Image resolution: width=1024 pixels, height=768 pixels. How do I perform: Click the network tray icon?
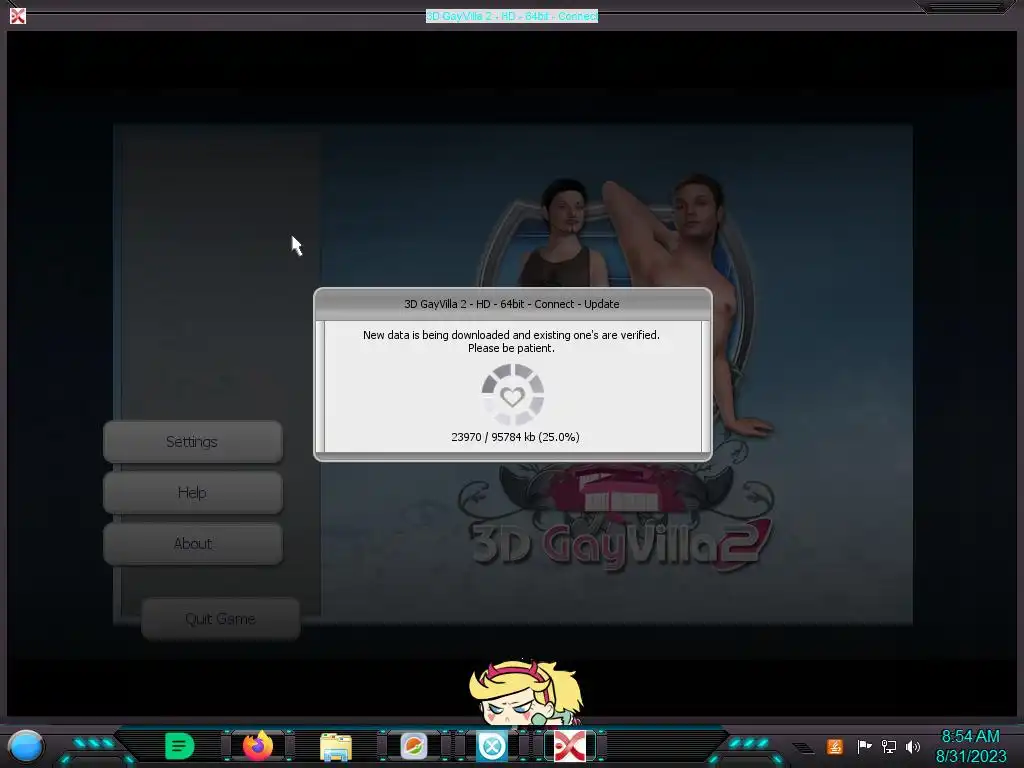pos(889,746)
